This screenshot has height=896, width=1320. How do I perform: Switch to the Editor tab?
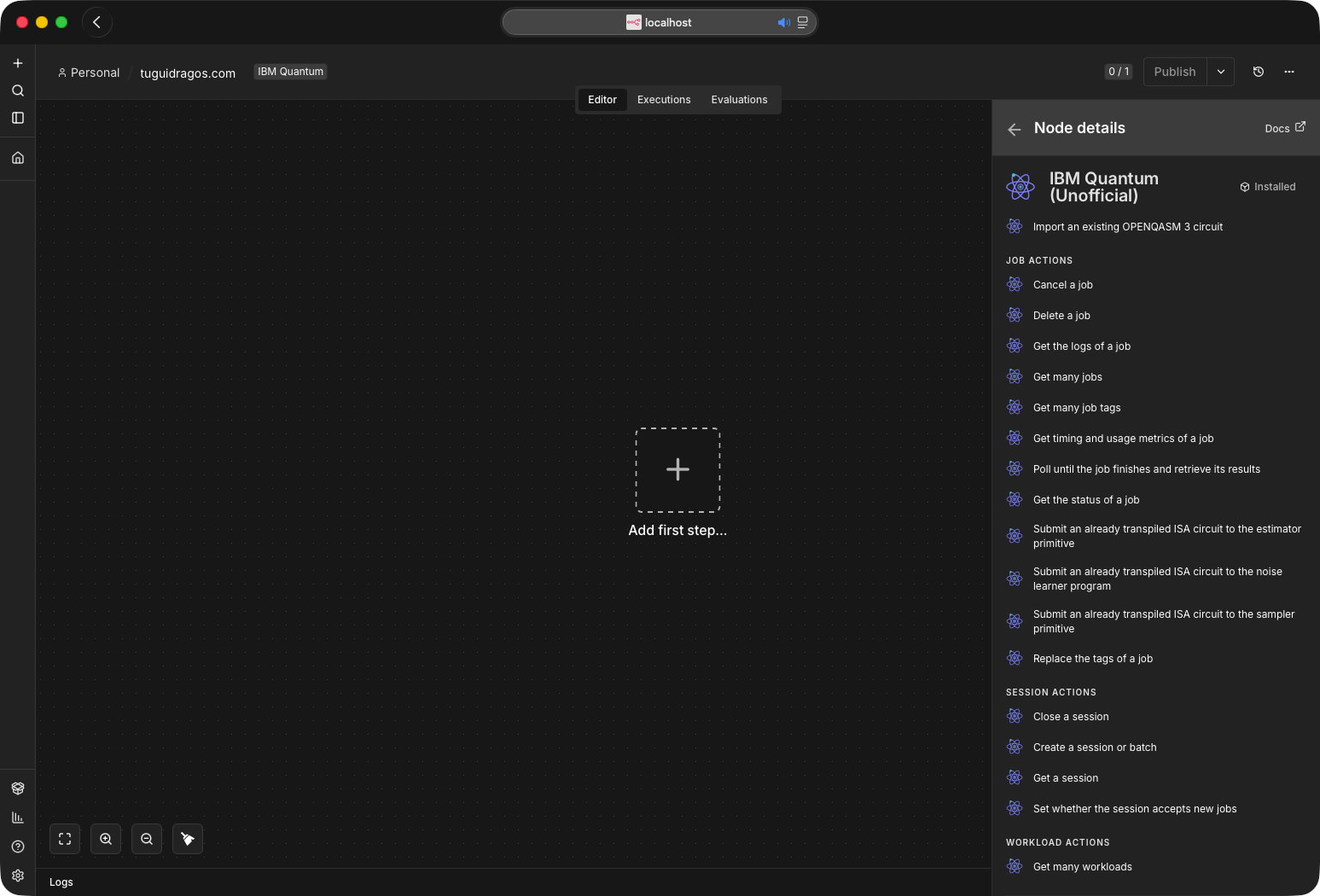click(602, 100)
